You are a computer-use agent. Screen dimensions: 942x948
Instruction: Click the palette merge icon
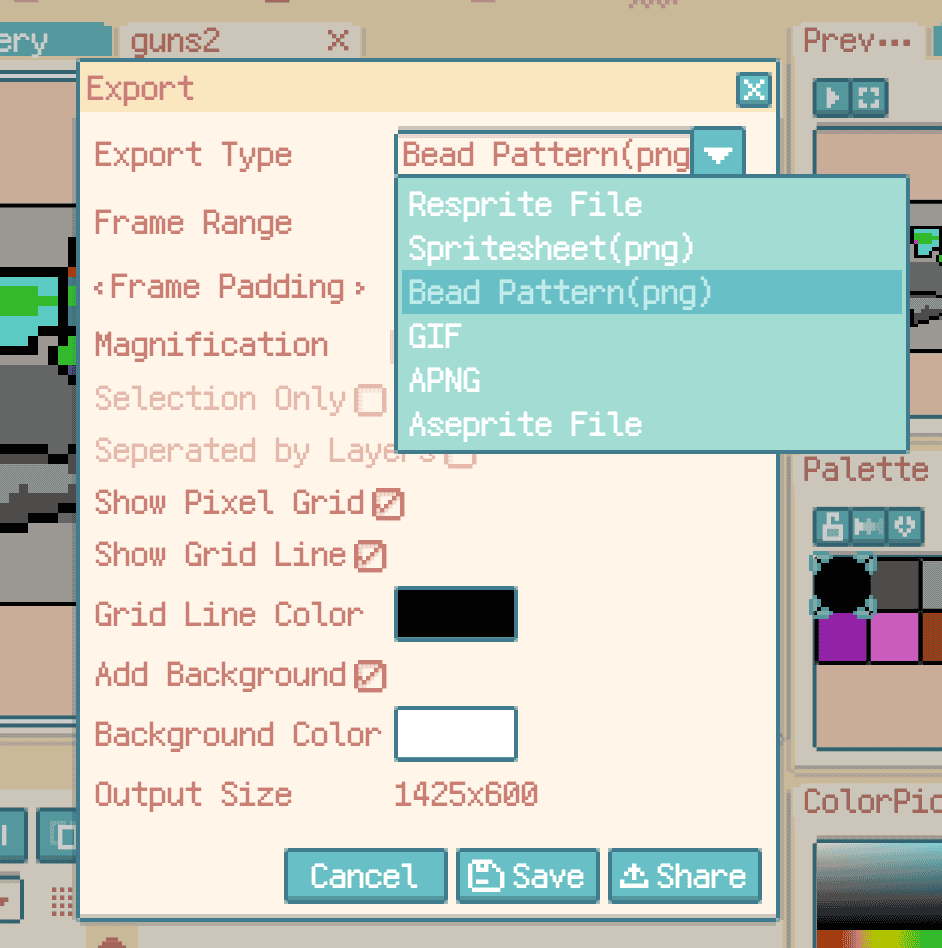click(x=867, y=527)
